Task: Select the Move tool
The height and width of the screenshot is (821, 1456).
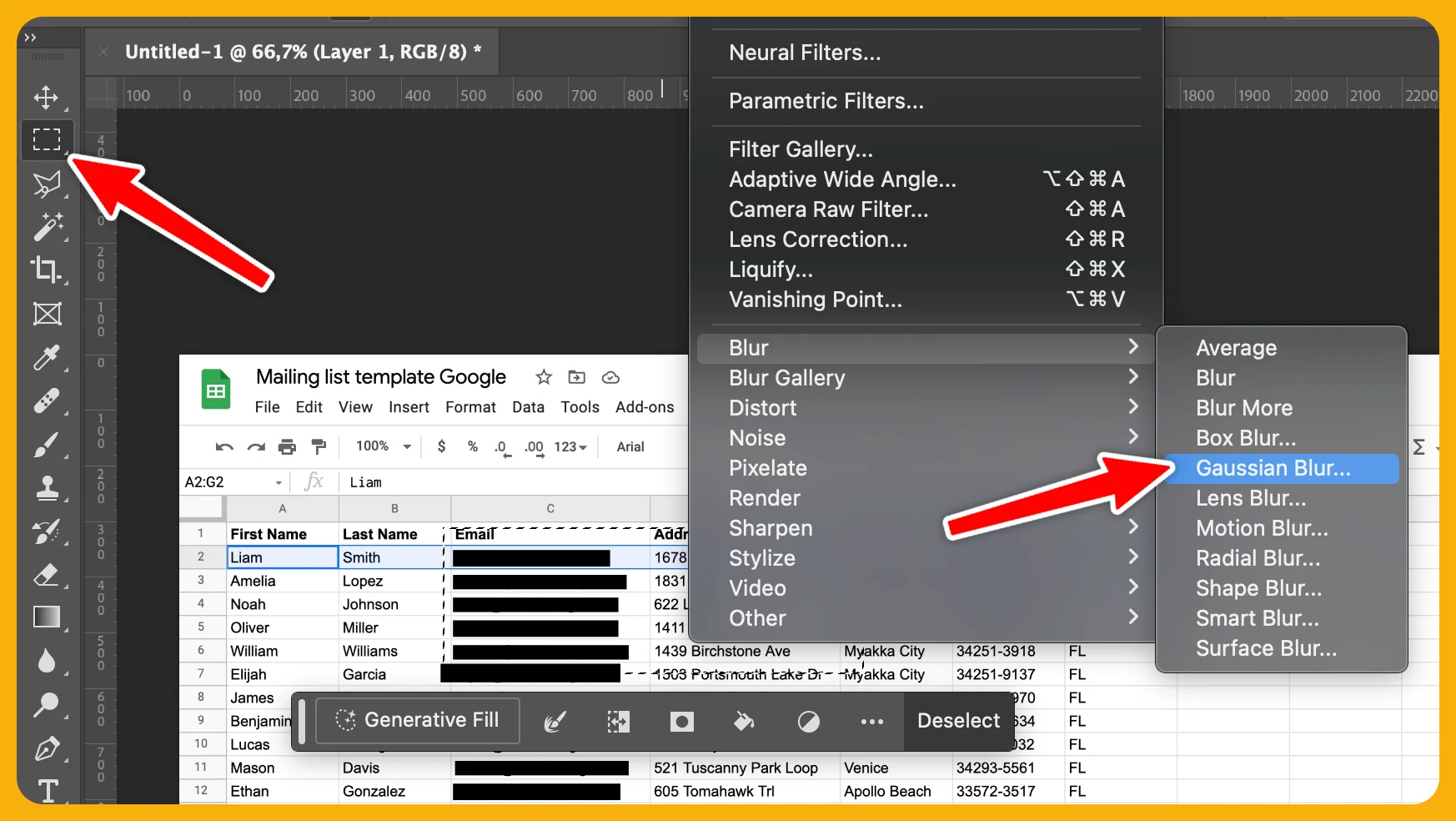Action: pyautogui.click(x=46, y=97)
